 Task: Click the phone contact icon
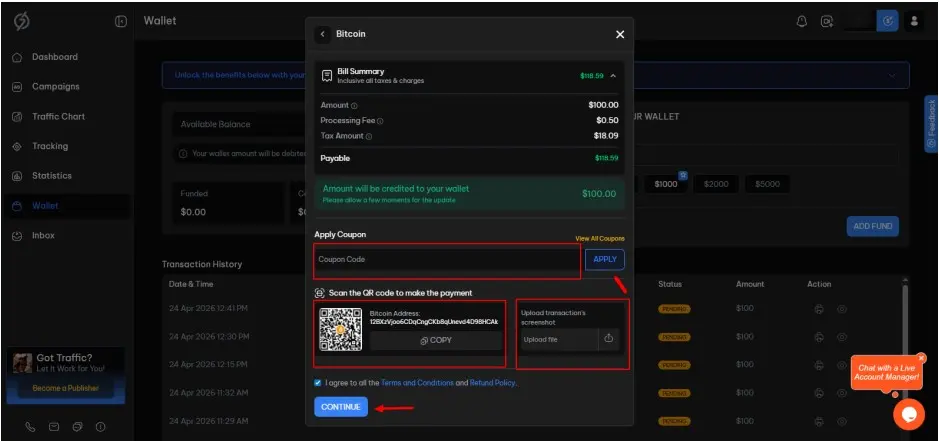point(31,427)
